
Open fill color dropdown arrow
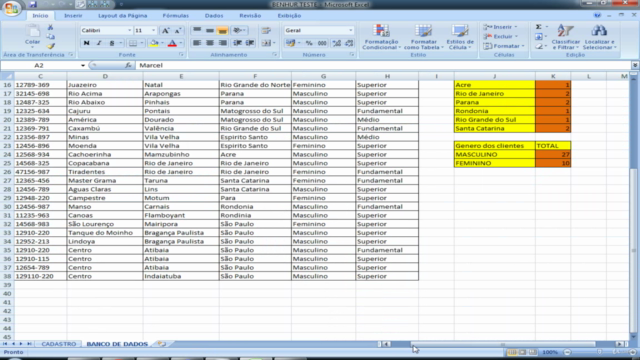(162, 43)
